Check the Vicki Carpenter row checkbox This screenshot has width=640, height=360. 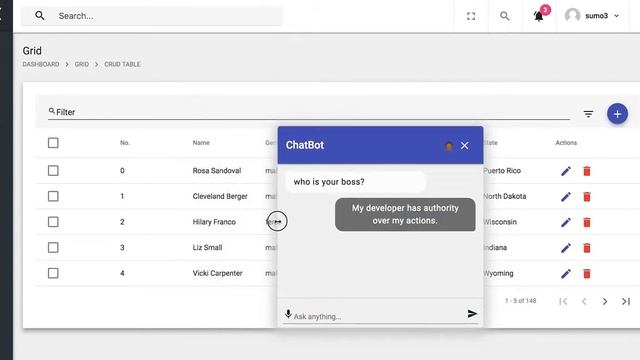53,273
